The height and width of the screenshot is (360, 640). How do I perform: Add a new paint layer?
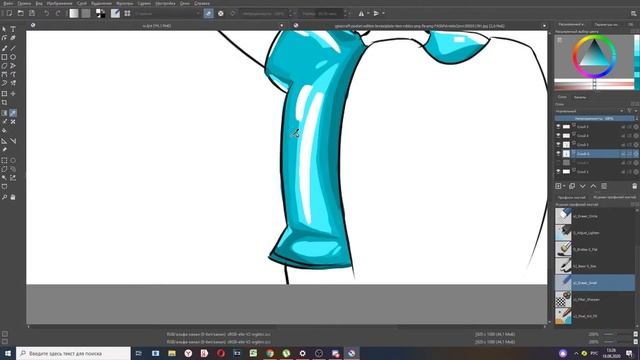click(558, 186)
